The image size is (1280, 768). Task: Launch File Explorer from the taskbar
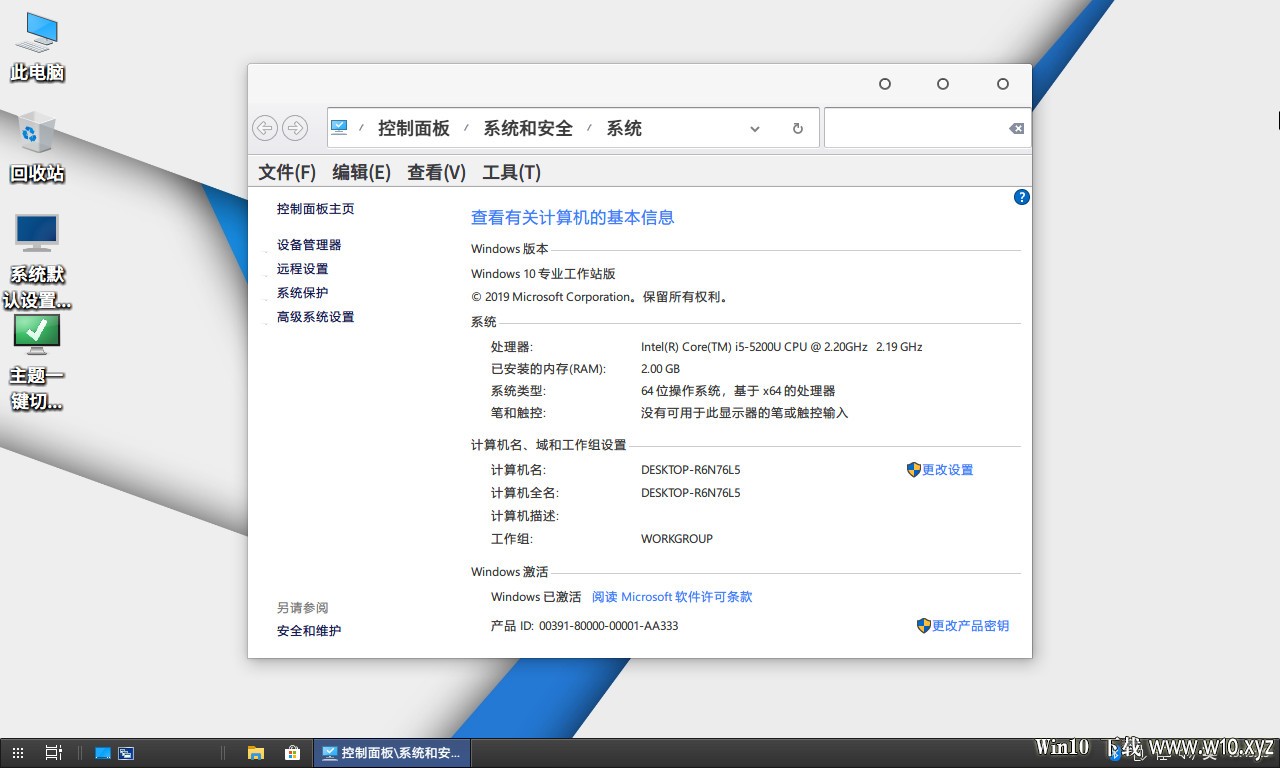coord(256,753)
